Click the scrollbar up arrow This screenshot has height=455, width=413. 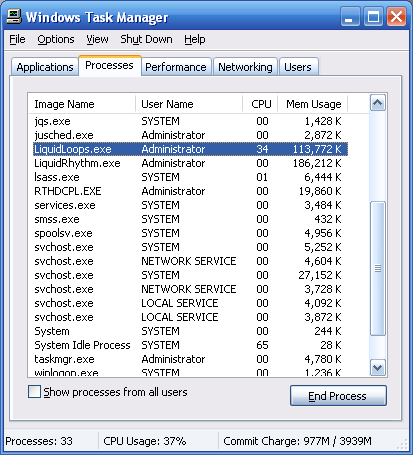point(378,103)
